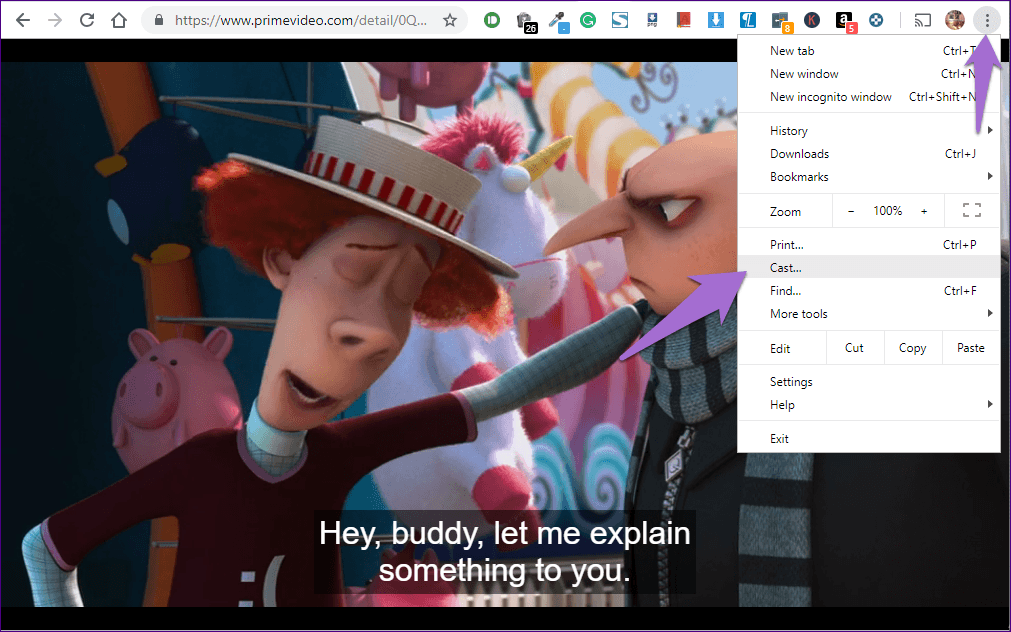
Task: Expand the History submenu
Action: click(x=868, y=131)
